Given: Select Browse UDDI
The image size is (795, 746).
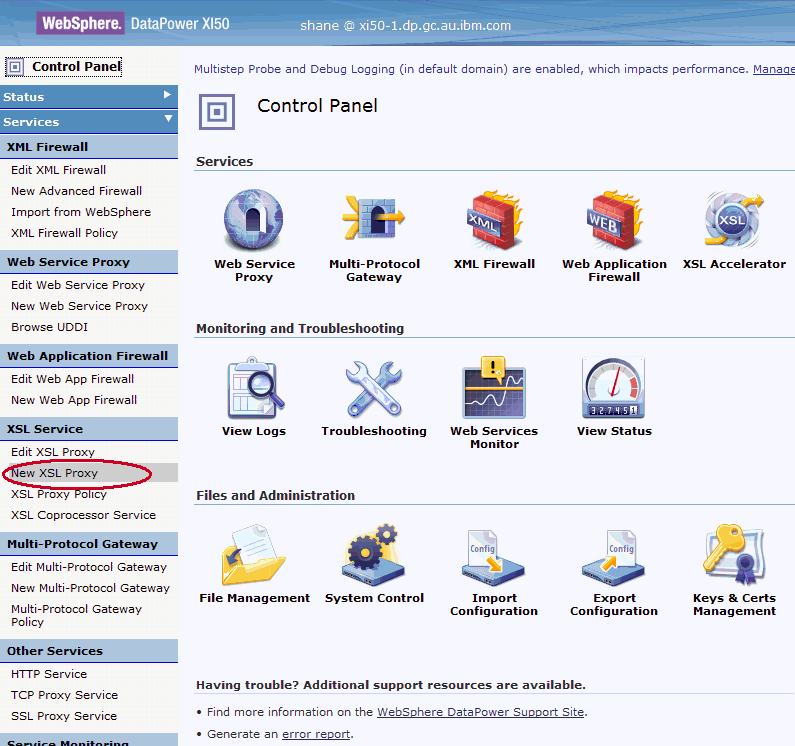Looking at the screenshot, I should tap(49, 327).
